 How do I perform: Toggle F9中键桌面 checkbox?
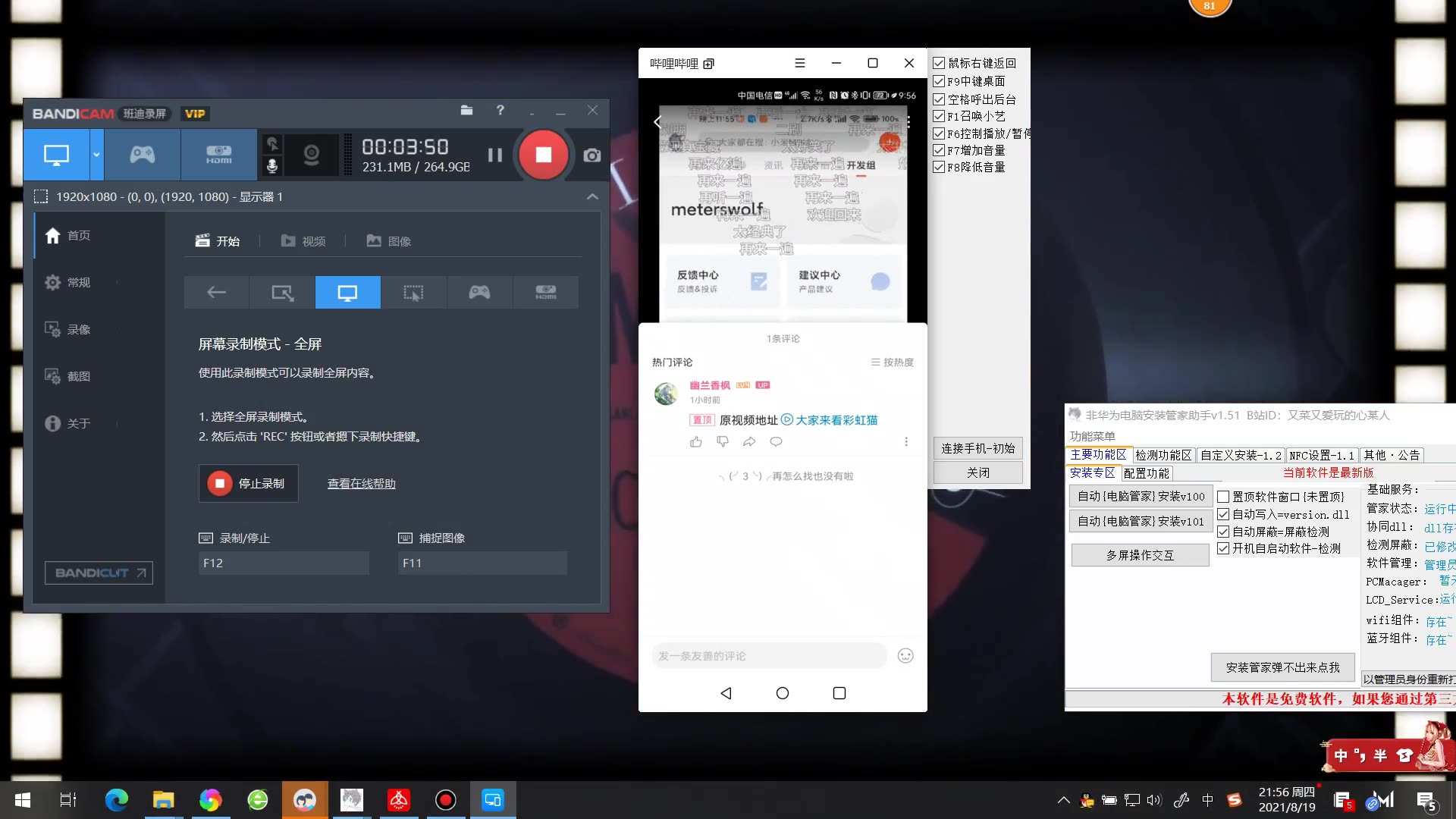[x=939, y=81]
